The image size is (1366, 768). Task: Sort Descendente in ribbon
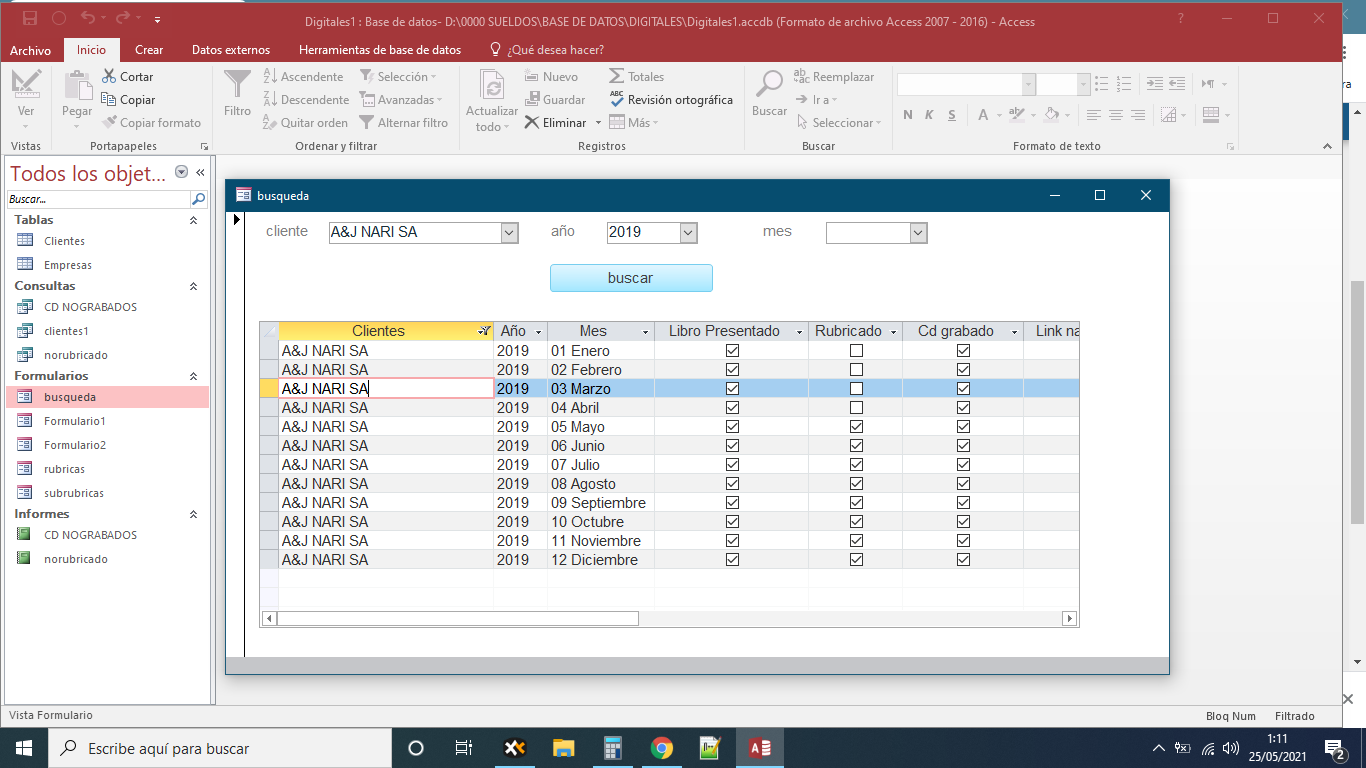tap(306, 100)
